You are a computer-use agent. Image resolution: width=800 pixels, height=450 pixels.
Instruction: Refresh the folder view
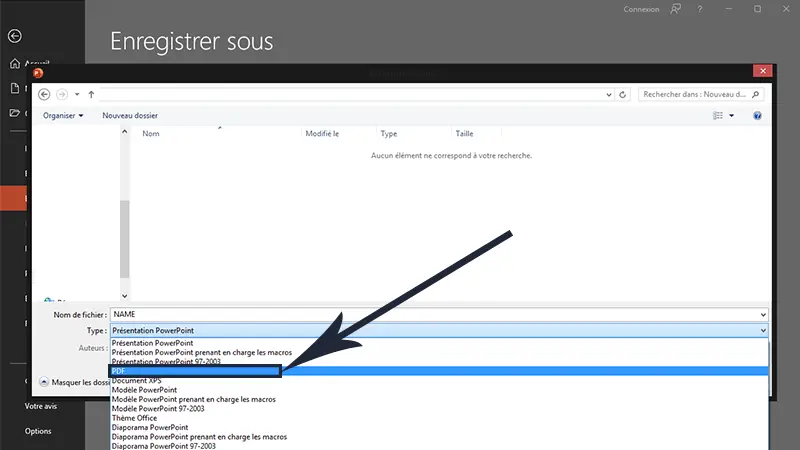(x=622, y=94)
